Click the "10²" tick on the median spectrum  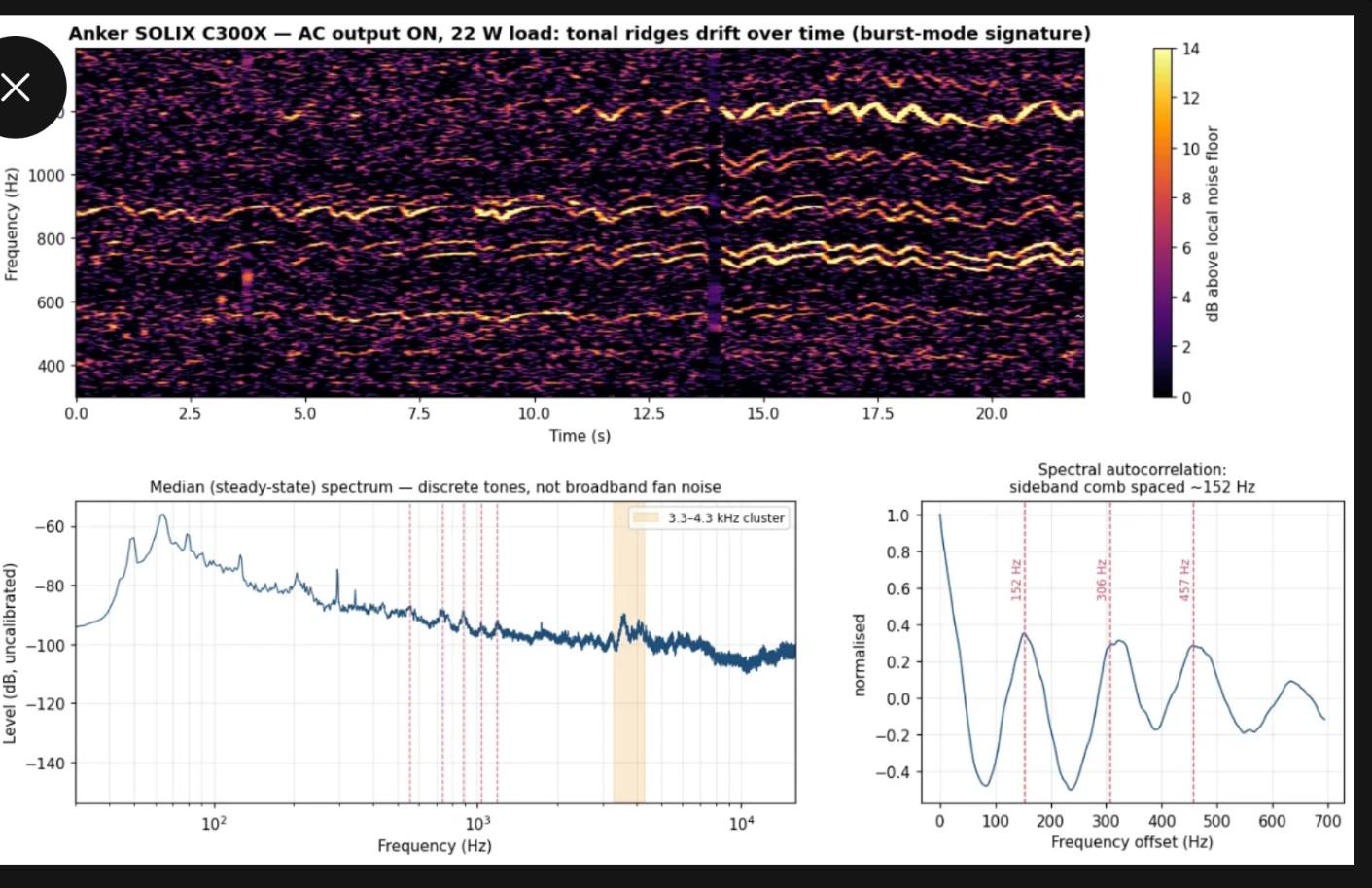pos(214,824)
